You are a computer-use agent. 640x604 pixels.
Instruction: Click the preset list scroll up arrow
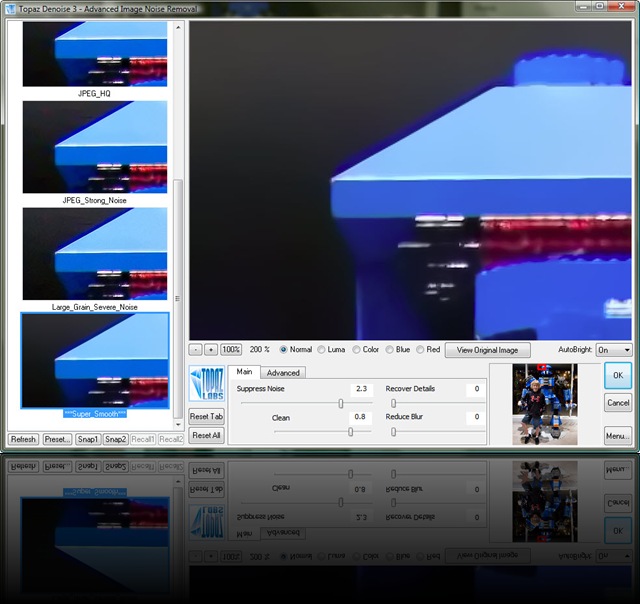(x=178, y=27)
